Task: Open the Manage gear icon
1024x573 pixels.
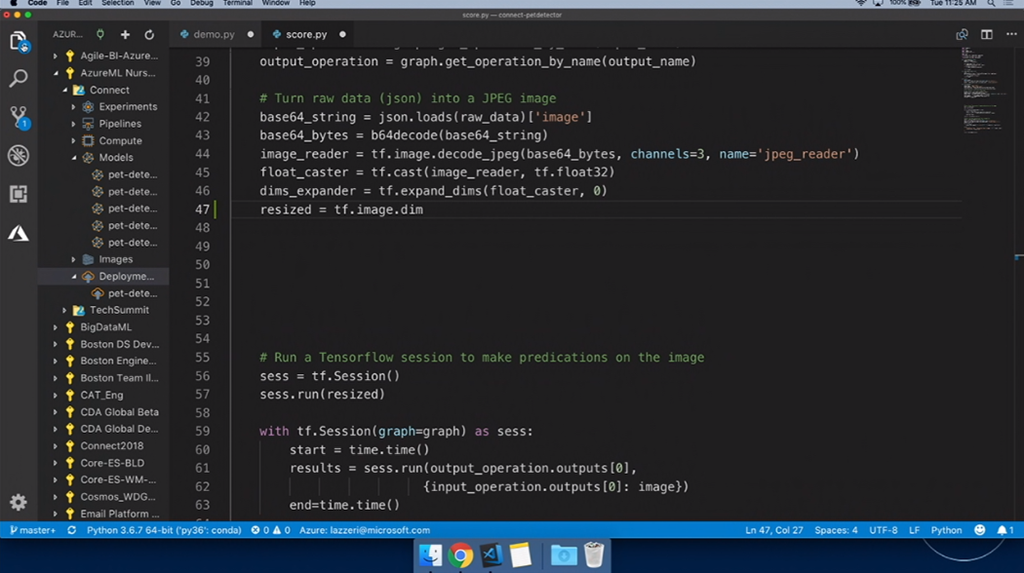Action: click(x=18, y=502)
